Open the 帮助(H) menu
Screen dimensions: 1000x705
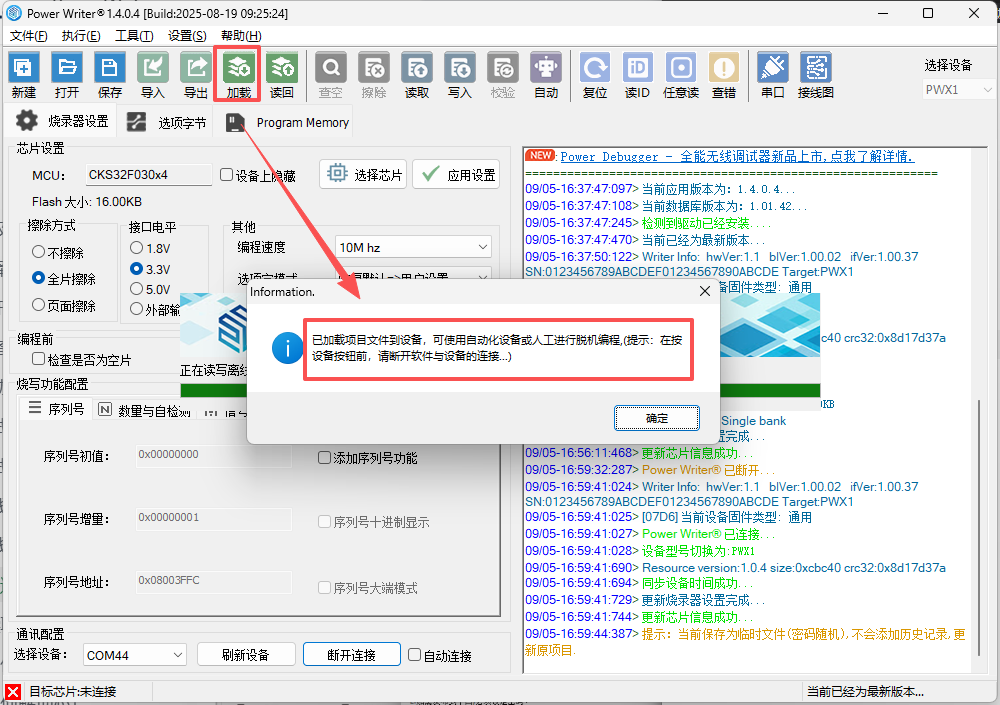coord(241,36)
